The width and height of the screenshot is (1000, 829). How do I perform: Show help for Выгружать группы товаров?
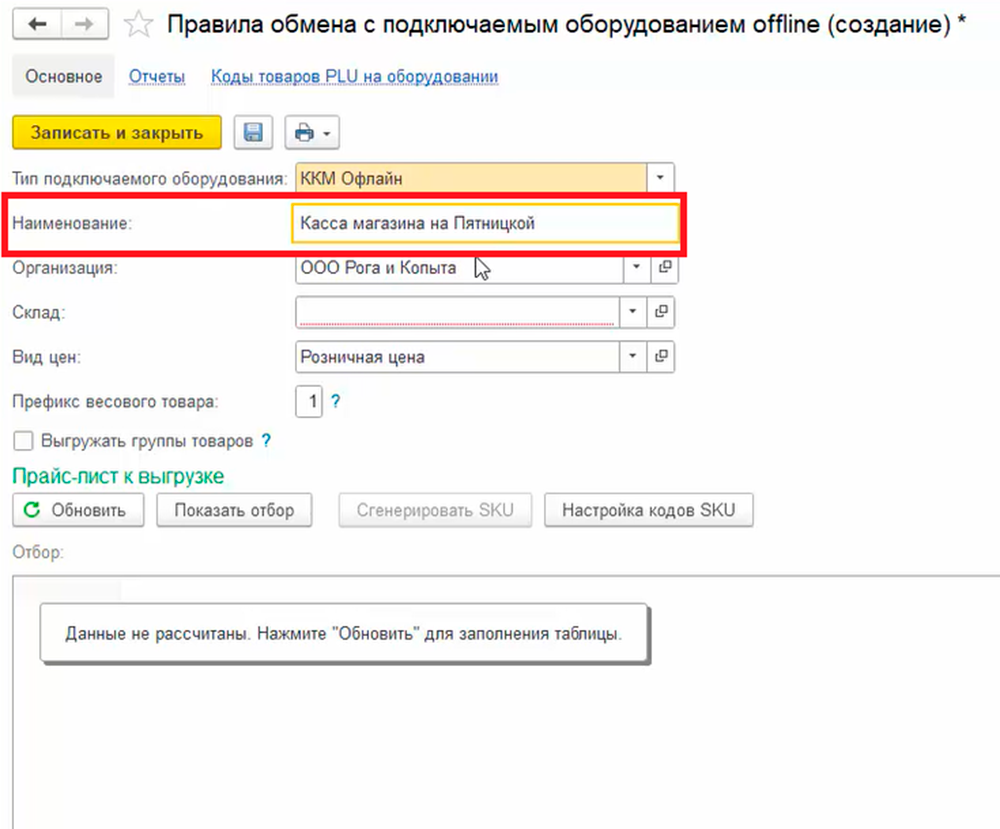tap(267, 440)
